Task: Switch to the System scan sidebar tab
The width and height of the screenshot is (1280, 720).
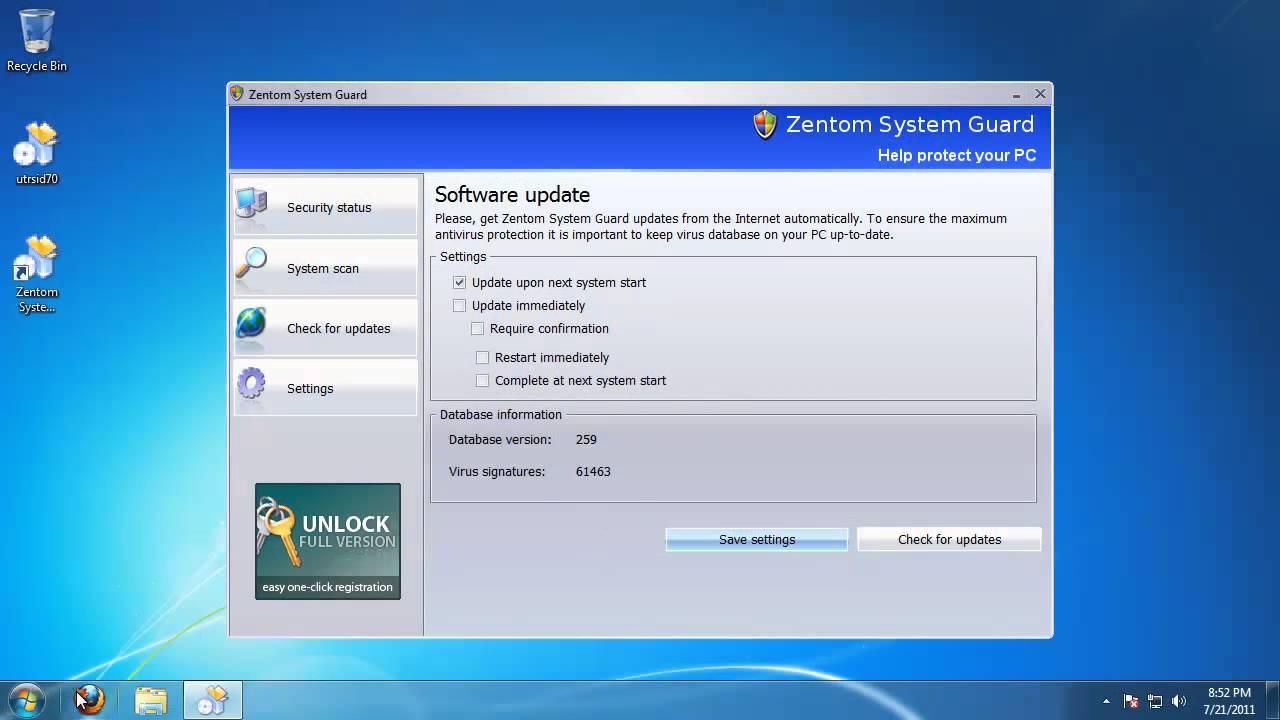Action: (325, 268)
